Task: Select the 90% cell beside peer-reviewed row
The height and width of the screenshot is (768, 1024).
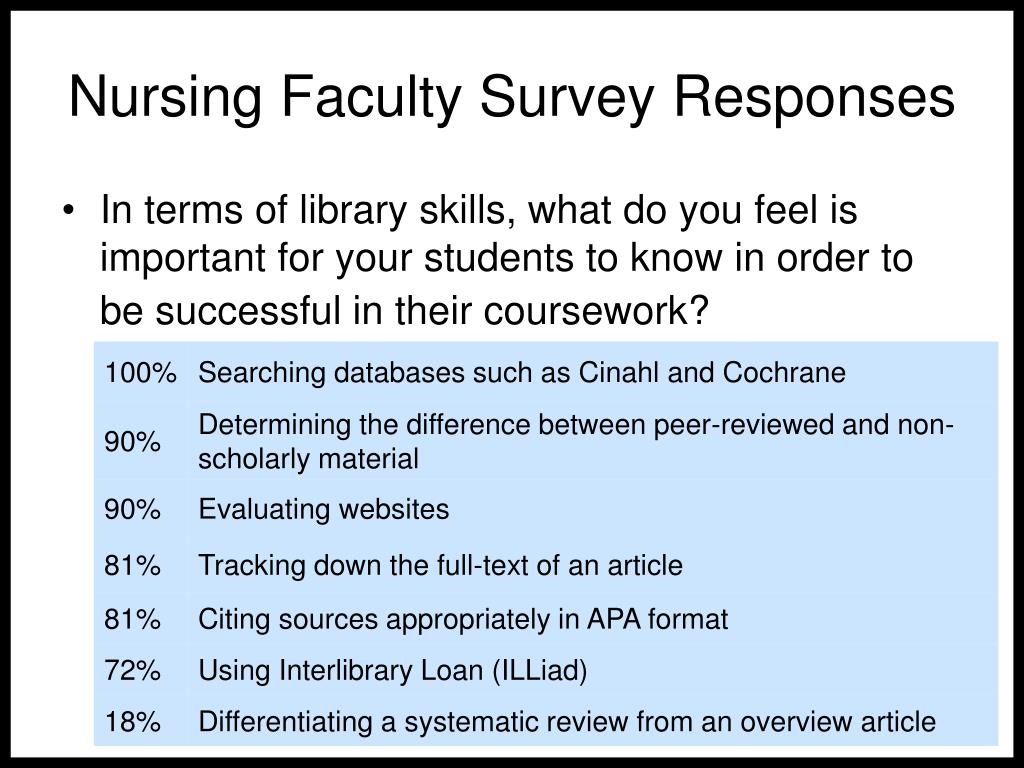Action: pos(133,442)
